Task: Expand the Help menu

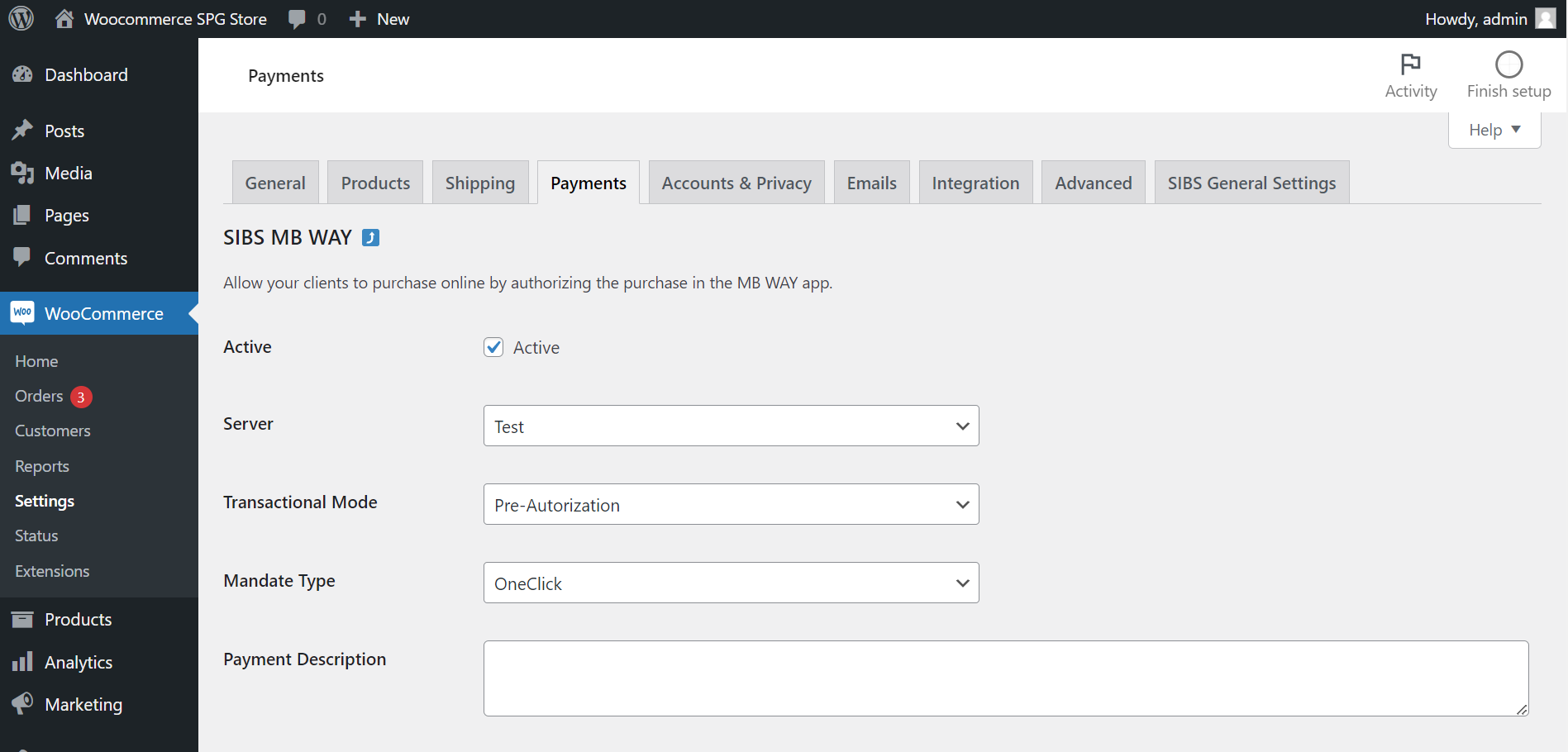Action: pos(1494,130)
